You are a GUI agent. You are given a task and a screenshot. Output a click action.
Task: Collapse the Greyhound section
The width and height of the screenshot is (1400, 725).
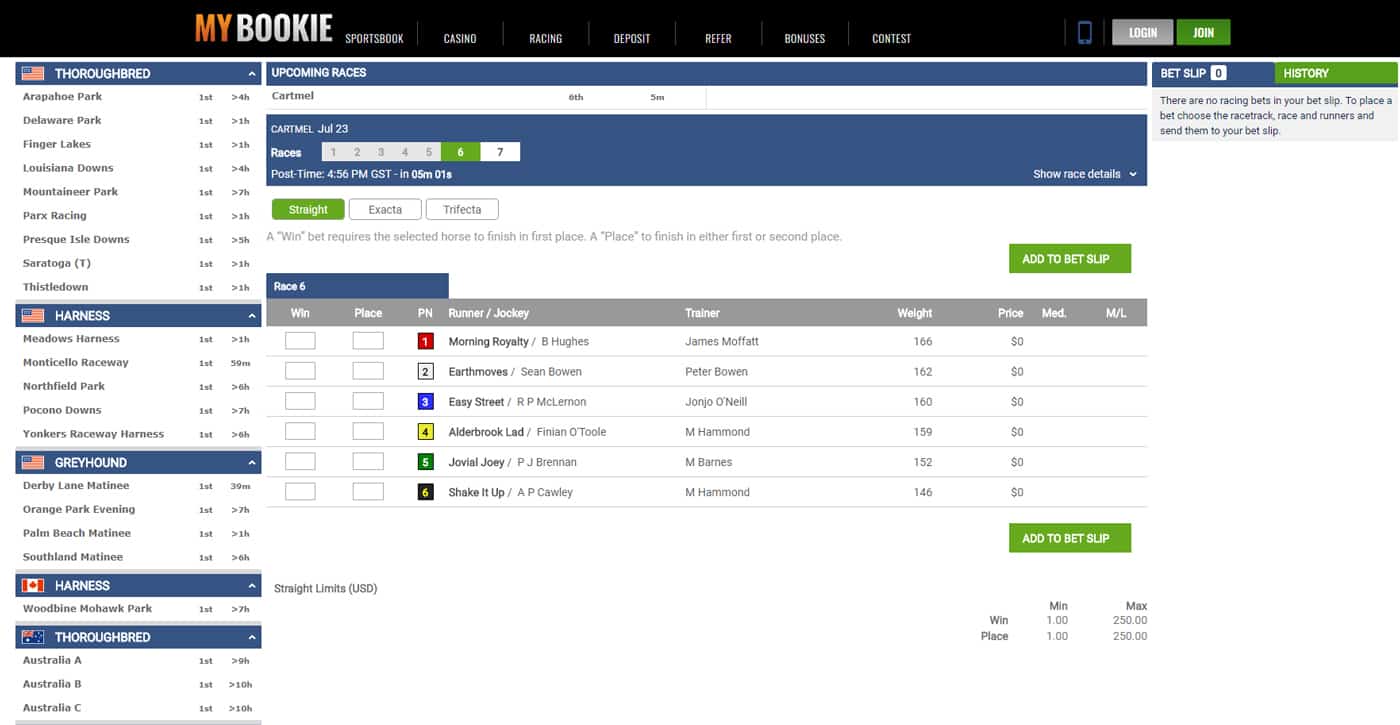point(252,463)
